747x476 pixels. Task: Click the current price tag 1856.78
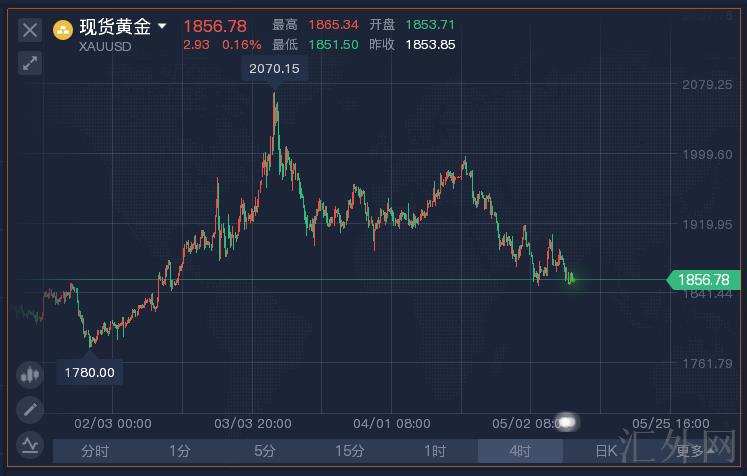pyautogui.click(x=704, y=280)
